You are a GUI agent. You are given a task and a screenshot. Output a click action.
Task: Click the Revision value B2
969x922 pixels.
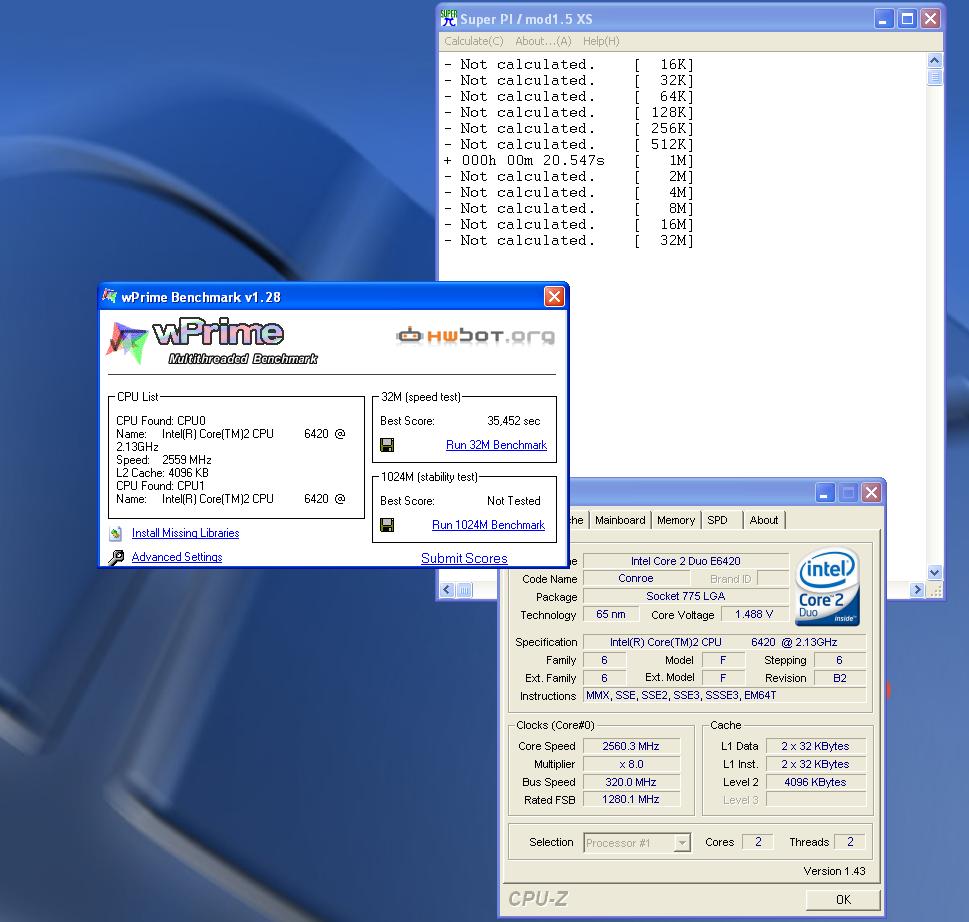[840, 678]
